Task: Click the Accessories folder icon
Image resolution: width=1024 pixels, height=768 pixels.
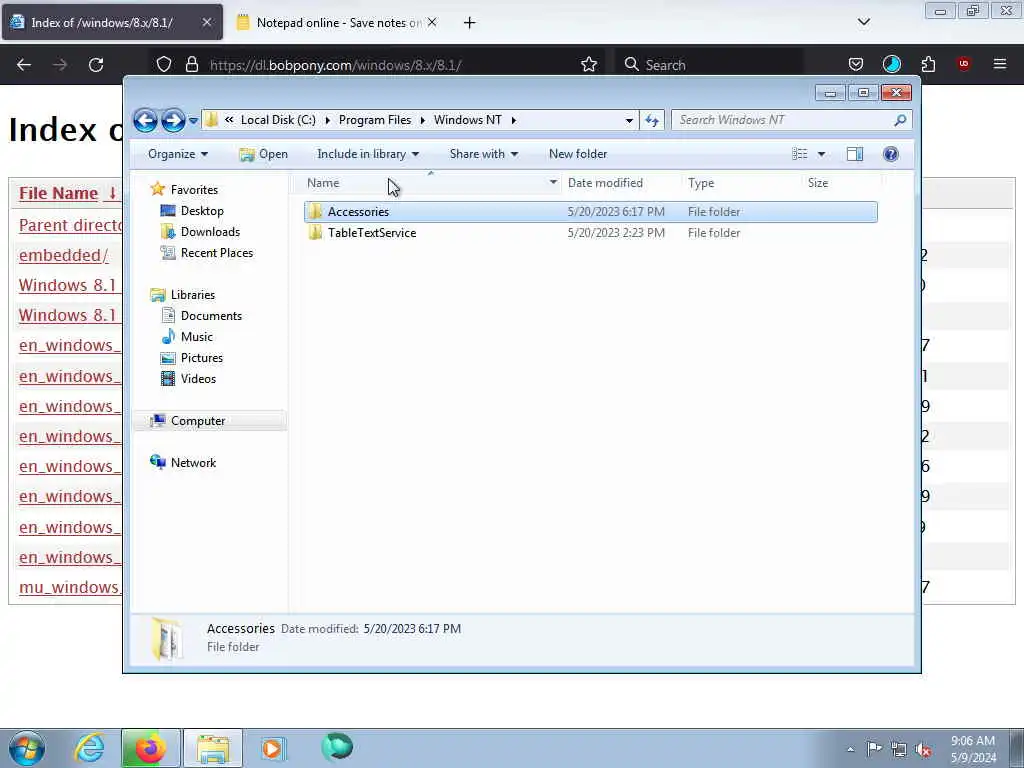Action: [315, 212]
